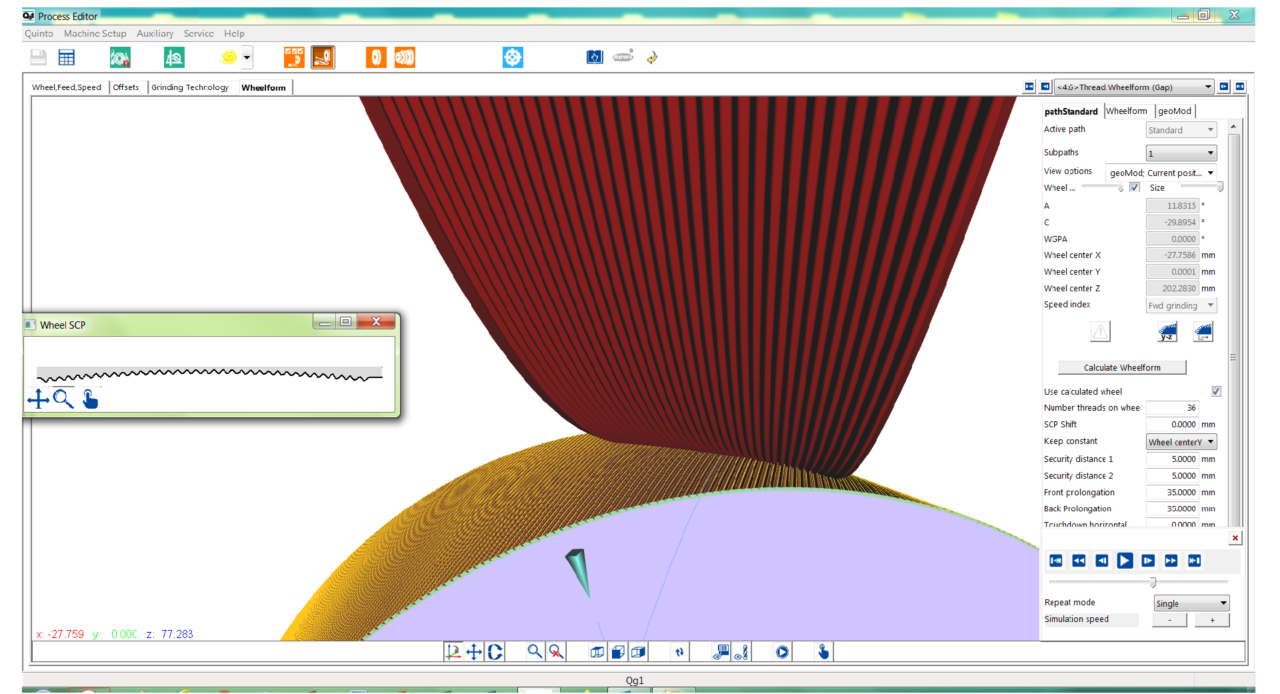This screenshot has height=694, width=1280.
Task: Toggle the checkbox next to Wheel slider
Action: (1134, 187)
